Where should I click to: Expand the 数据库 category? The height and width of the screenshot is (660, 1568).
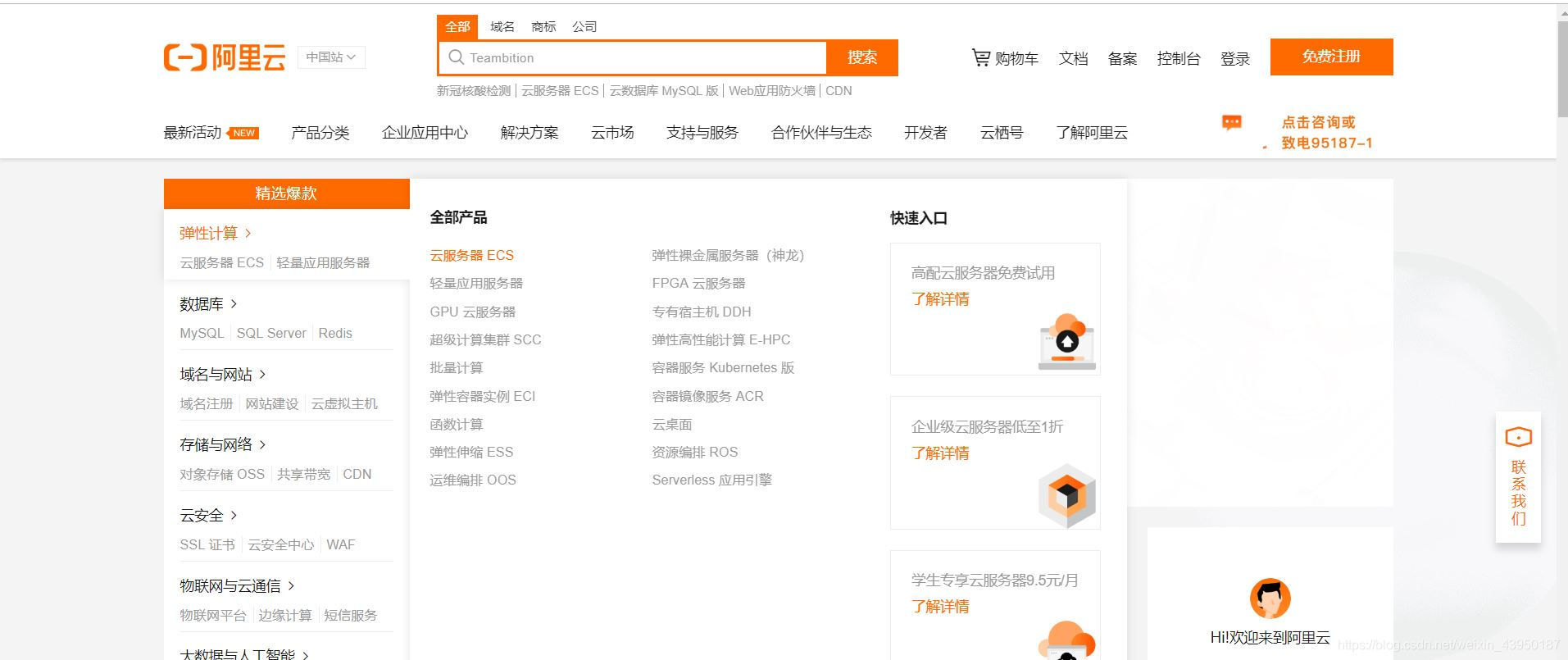(208, 304)
